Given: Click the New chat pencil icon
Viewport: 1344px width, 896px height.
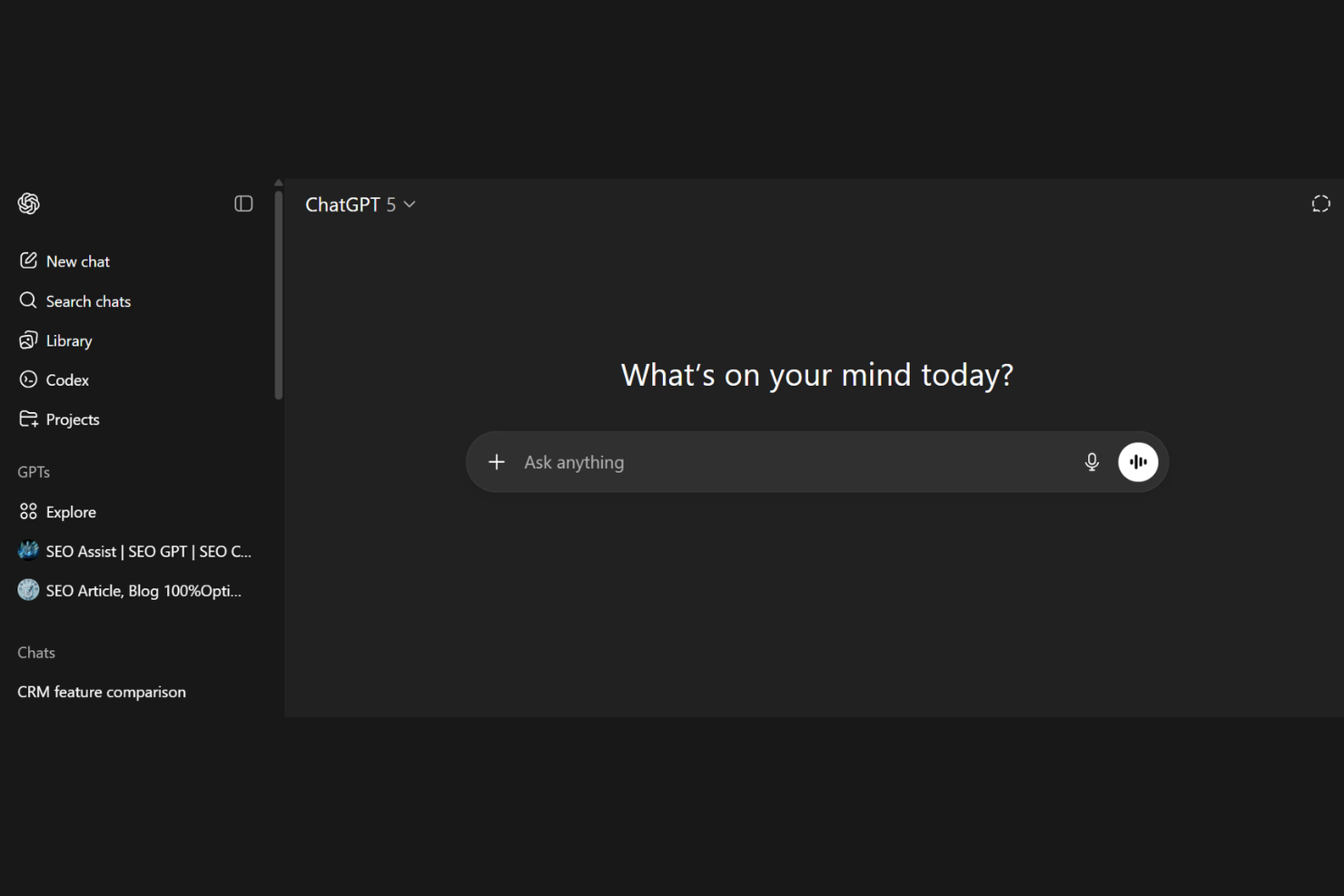Looking at the screenshot, I should click(28, 261).
